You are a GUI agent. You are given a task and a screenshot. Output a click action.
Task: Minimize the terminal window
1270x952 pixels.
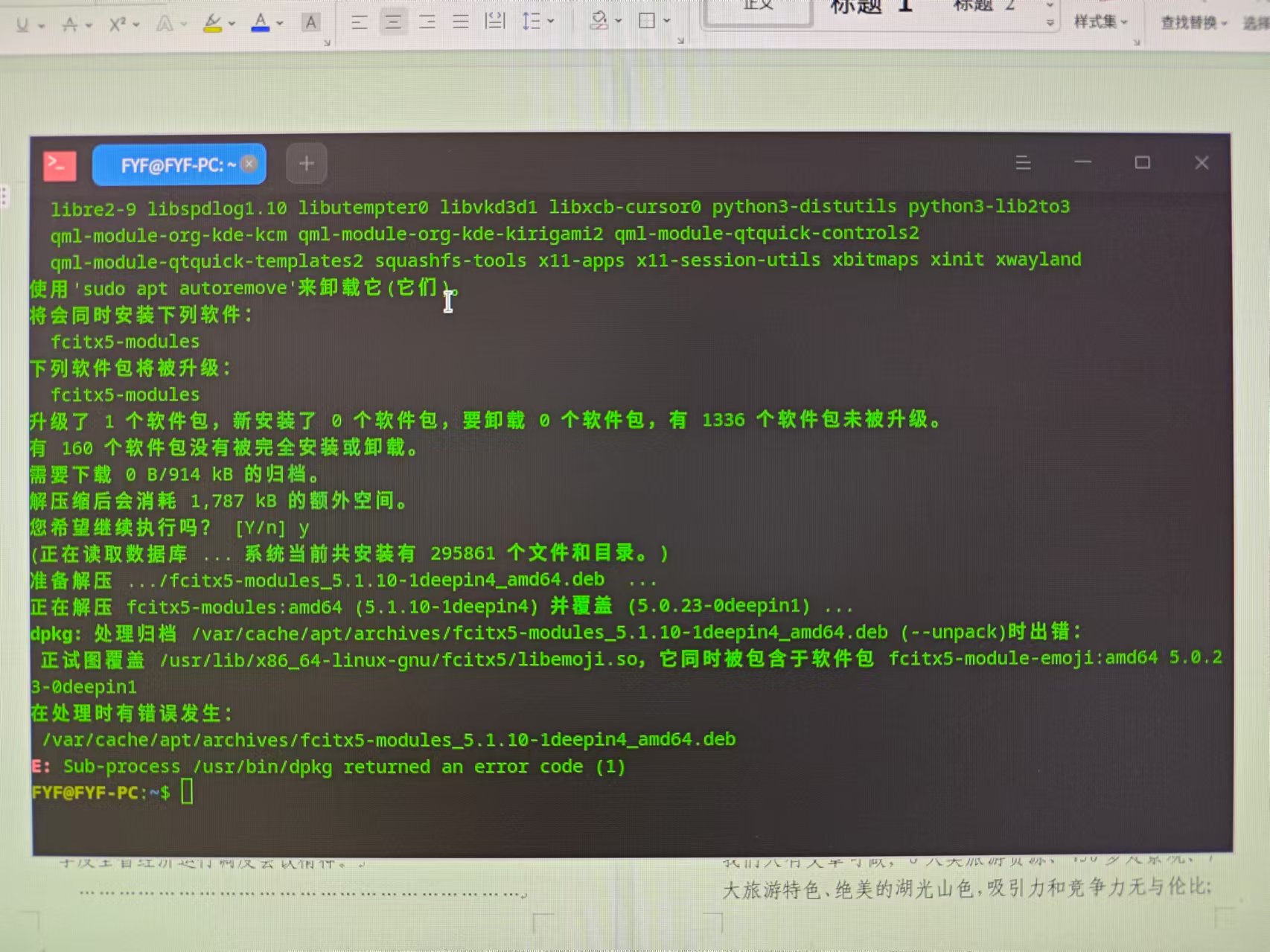pos(1083,162)
